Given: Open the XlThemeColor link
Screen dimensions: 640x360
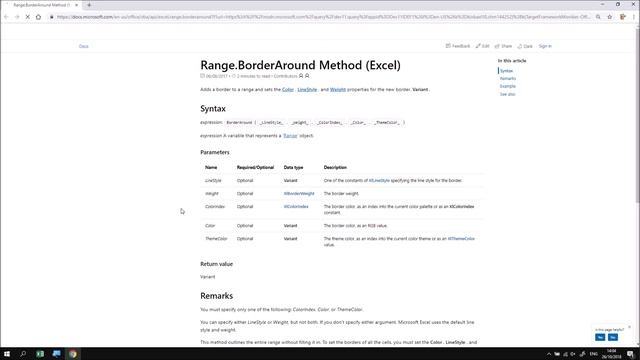Looking at the screenshot, I should point(461,239).
